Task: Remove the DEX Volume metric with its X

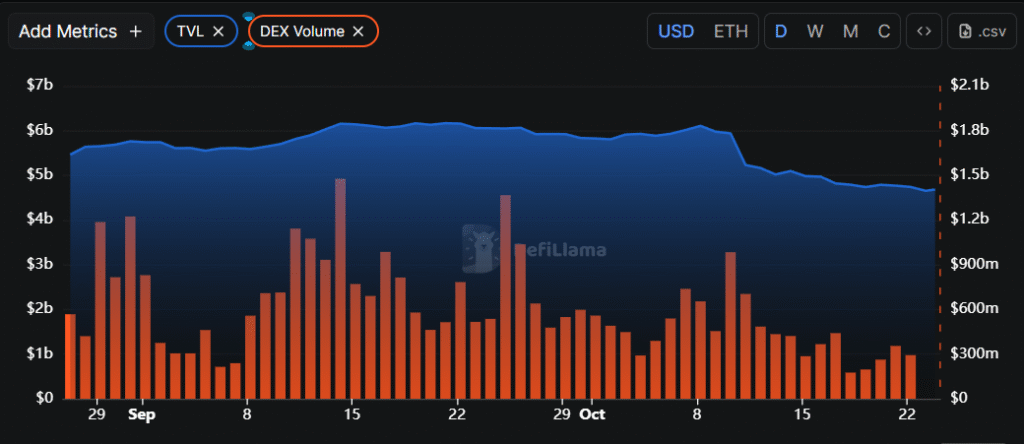Action: [358, 31]
